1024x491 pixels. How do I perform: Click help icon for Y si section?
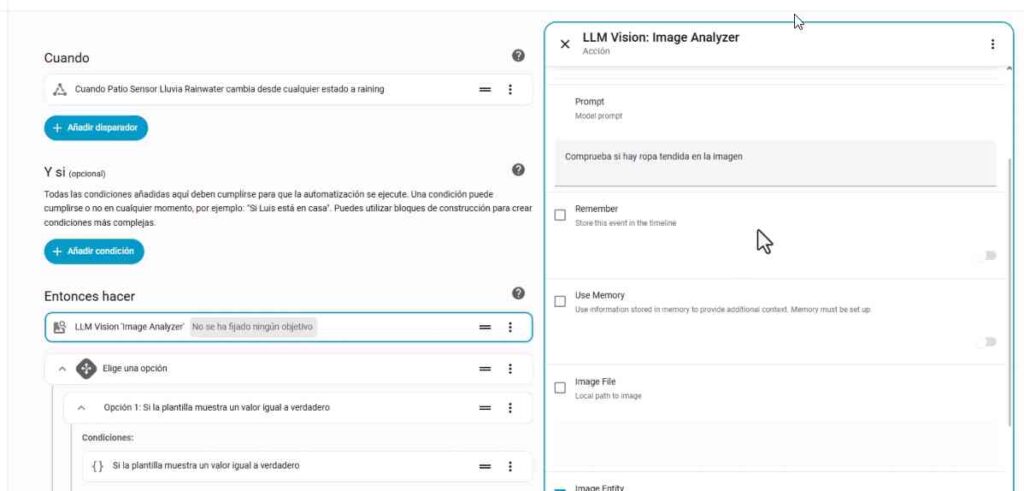pyautogui.click(x=518, y=170)
